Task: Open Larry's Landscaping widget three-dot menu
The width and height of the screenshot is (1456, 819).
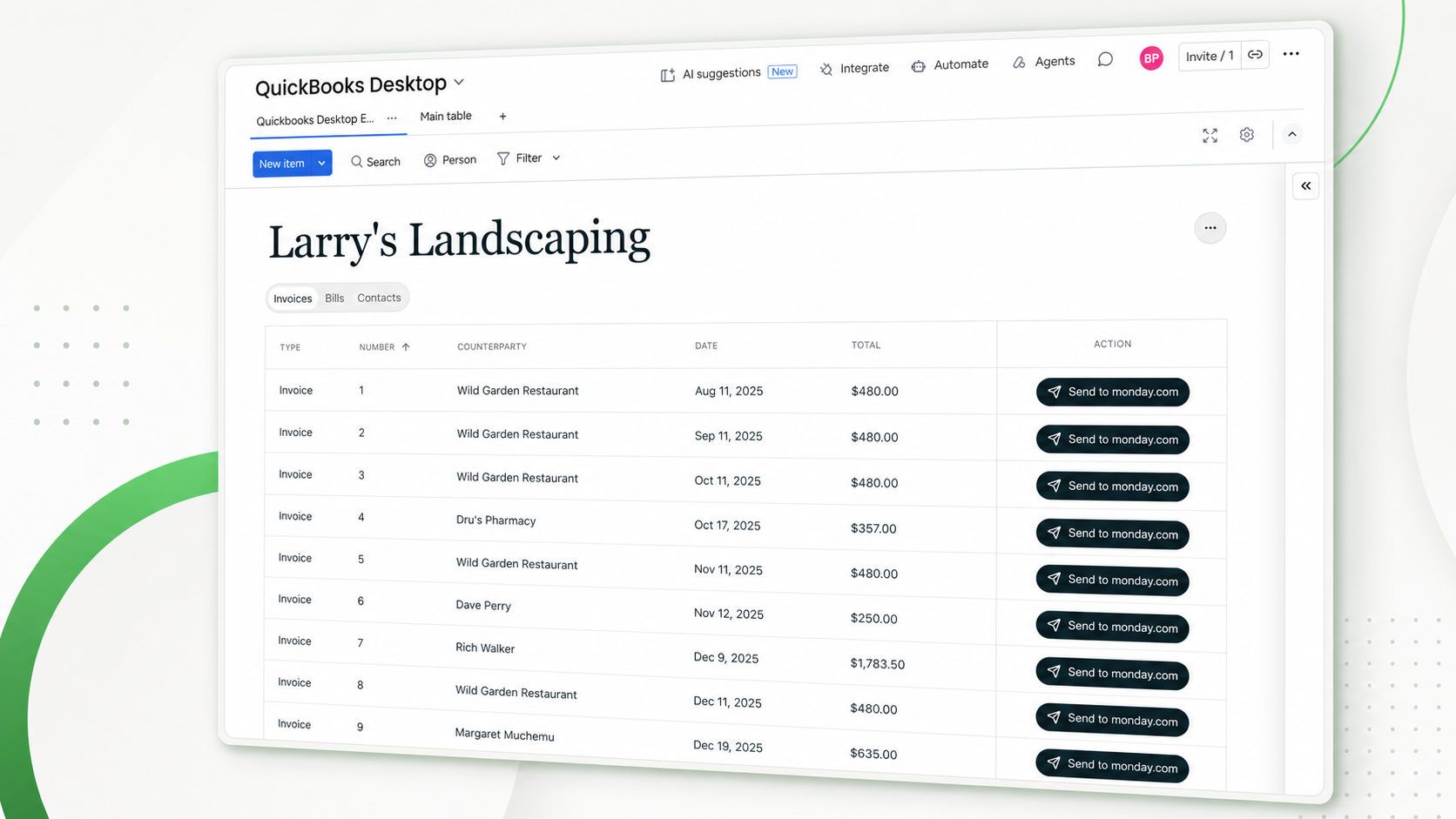Action: 1210,228
